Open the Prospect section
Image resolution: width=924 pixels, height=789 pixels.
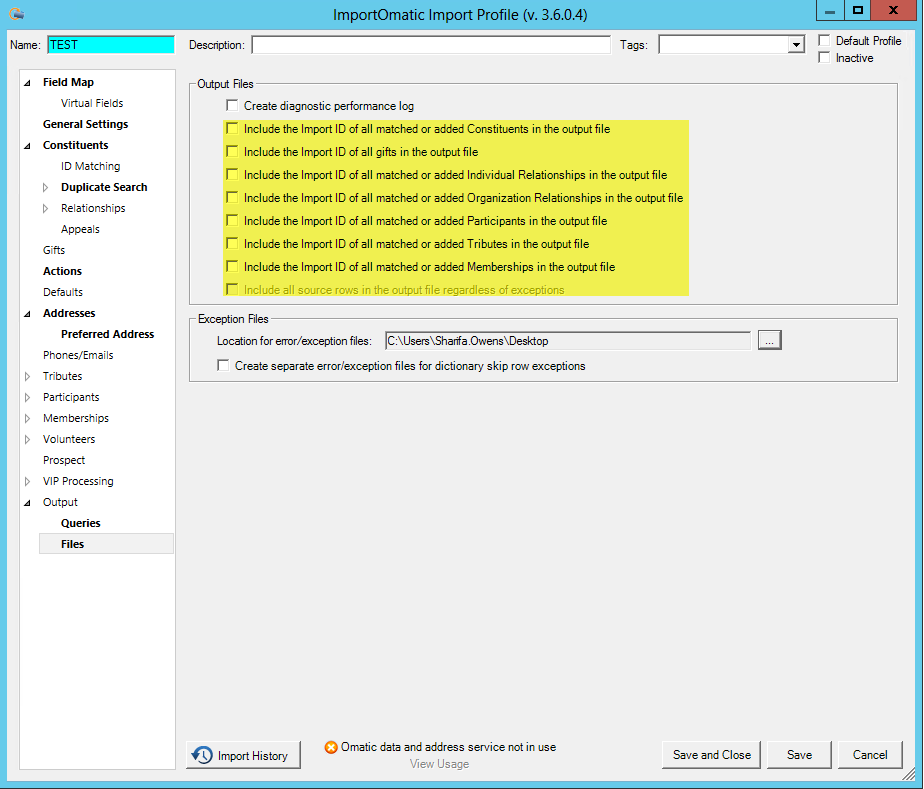(x=64, y=460)
